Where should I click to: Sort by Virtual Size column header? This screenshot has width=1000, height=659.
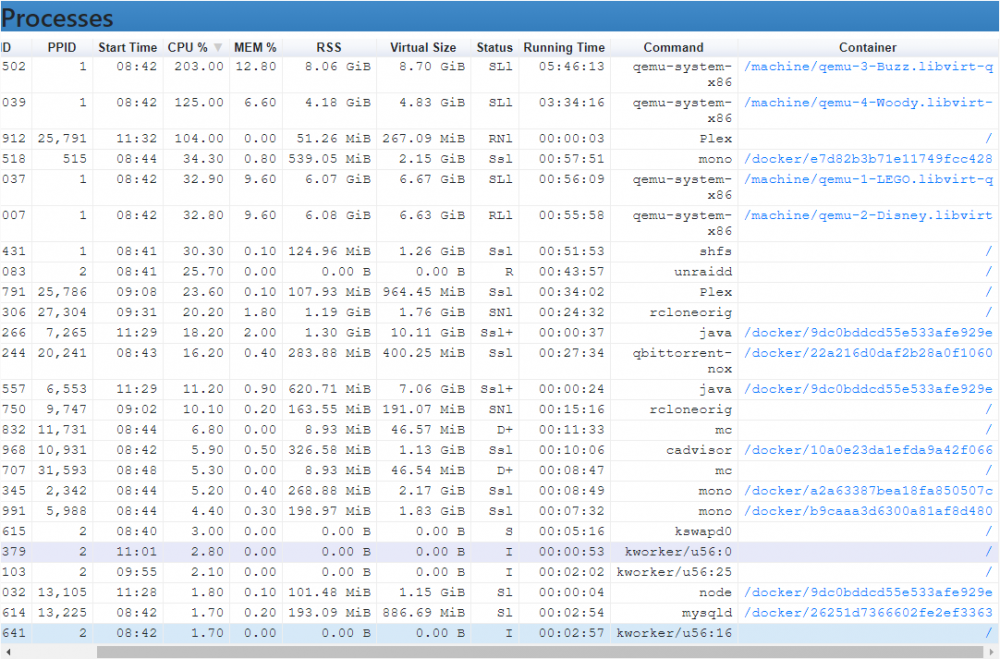(423, 47)
